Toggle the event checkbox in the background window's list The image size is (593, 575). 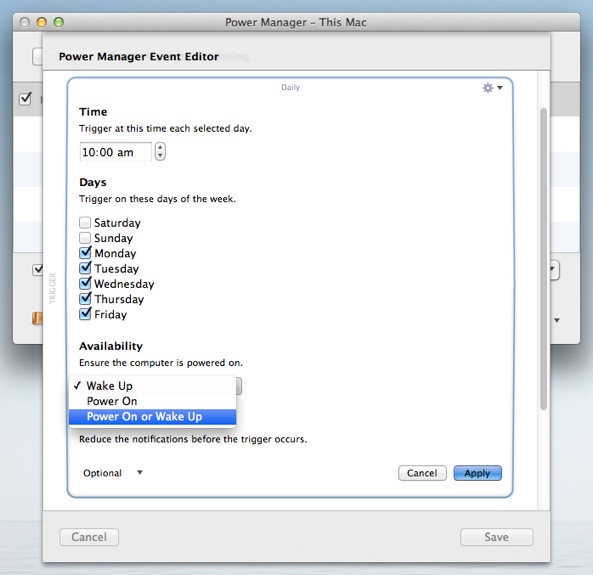pyautogui.click(x=25, y=99)
